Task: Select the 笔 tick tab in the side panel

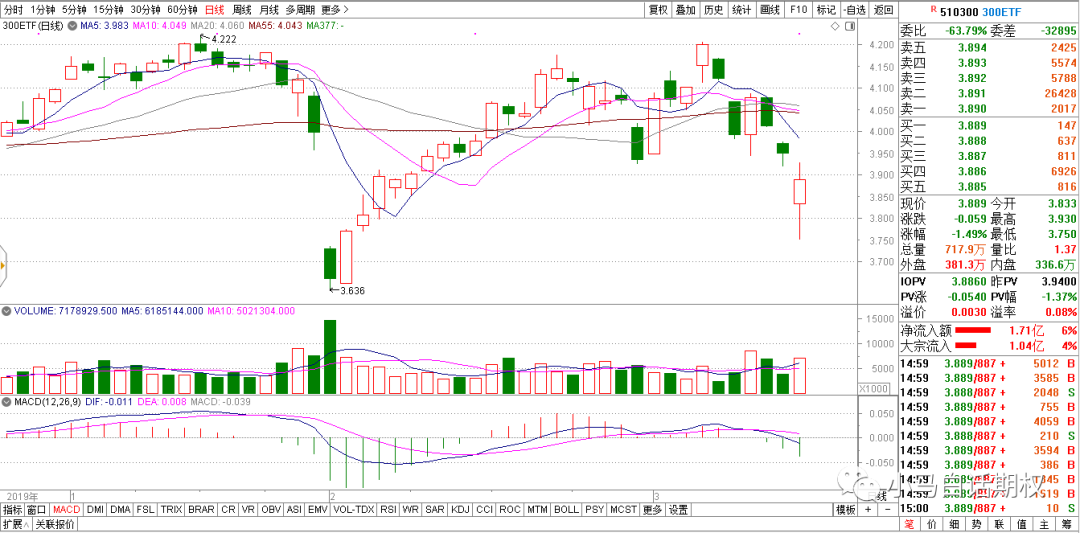Action: (912, 525)
